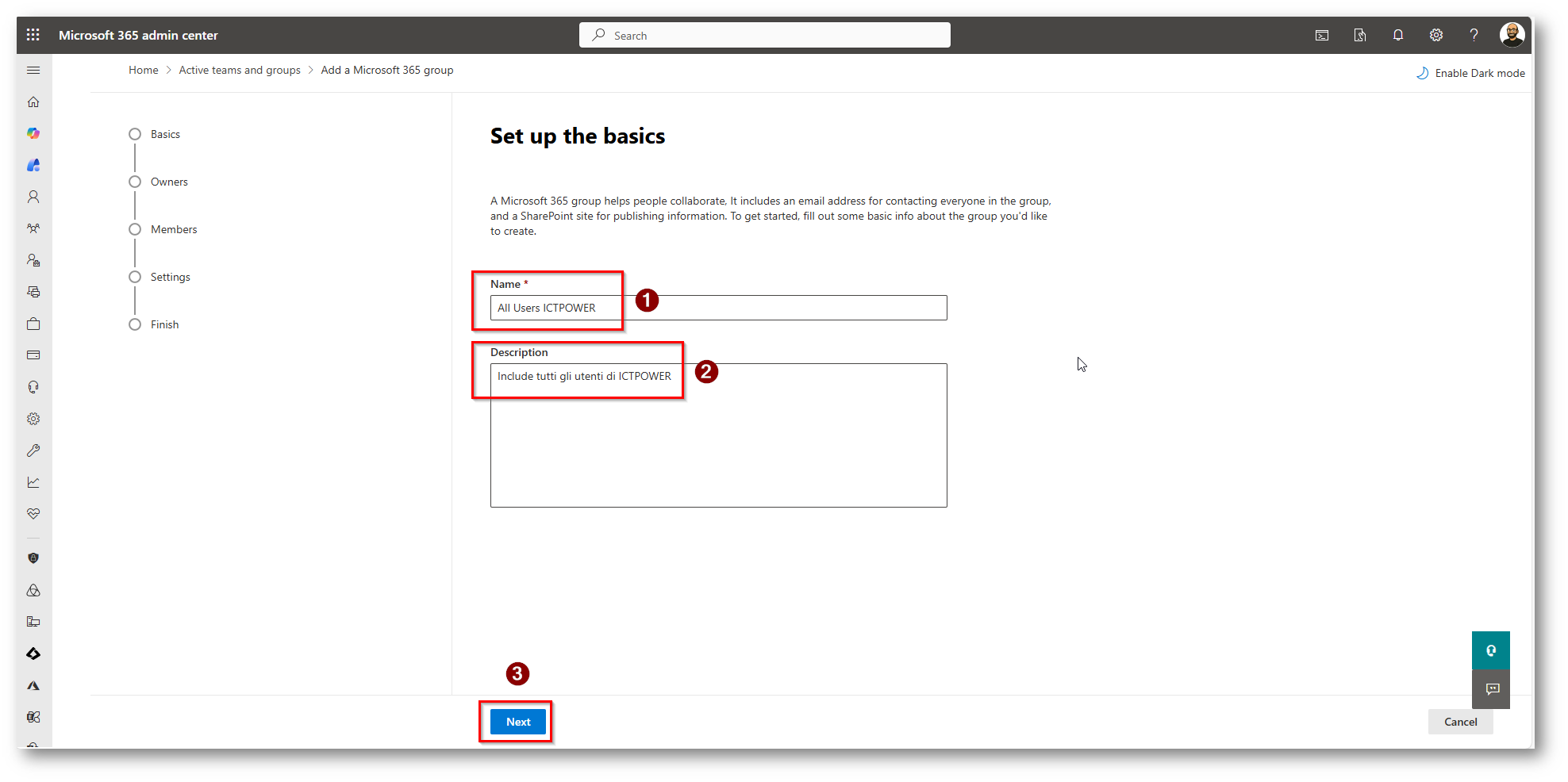
Task: Open Users section in the sidebar
Action: coord(33,197)
